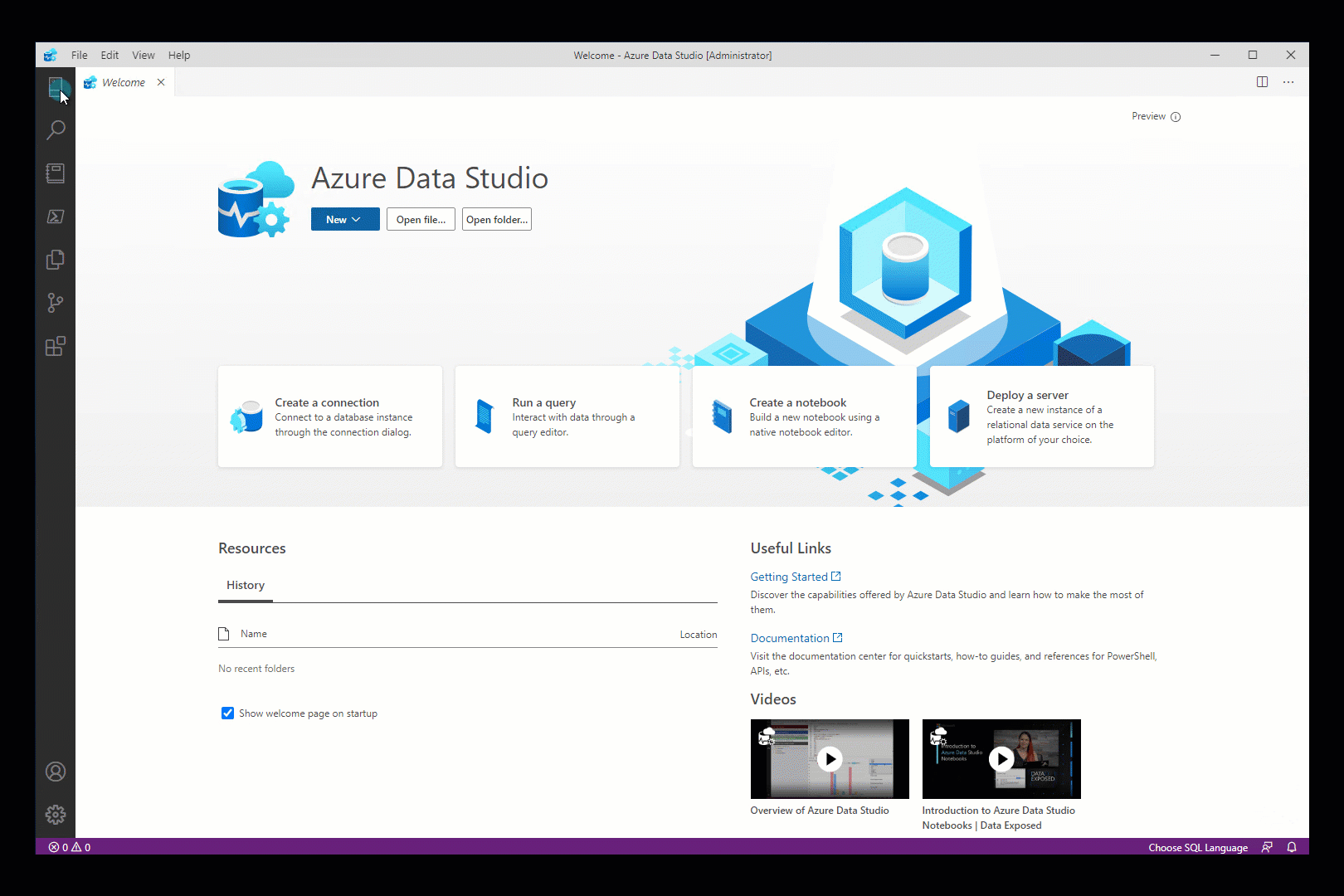This screenshot has height=896, width=1344.
Task: Open notifications bell in status bar
Action: (1292, 847)
